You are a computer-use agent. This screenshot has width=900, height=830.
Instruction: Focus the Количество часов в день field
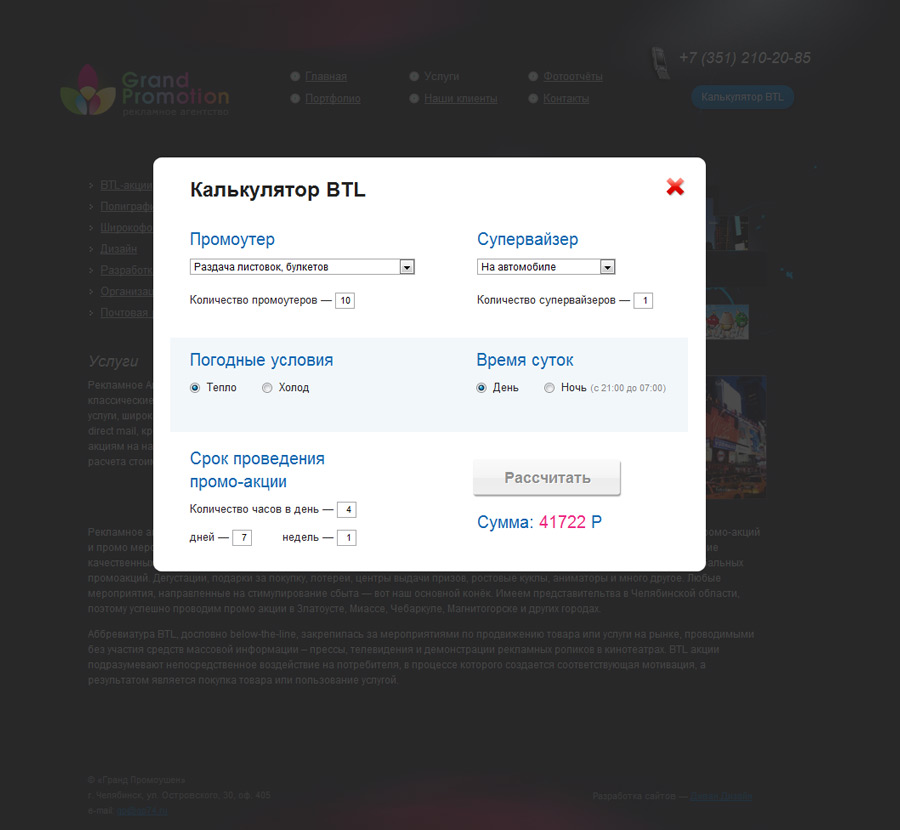pyautogui.click(x=347, y=510)
